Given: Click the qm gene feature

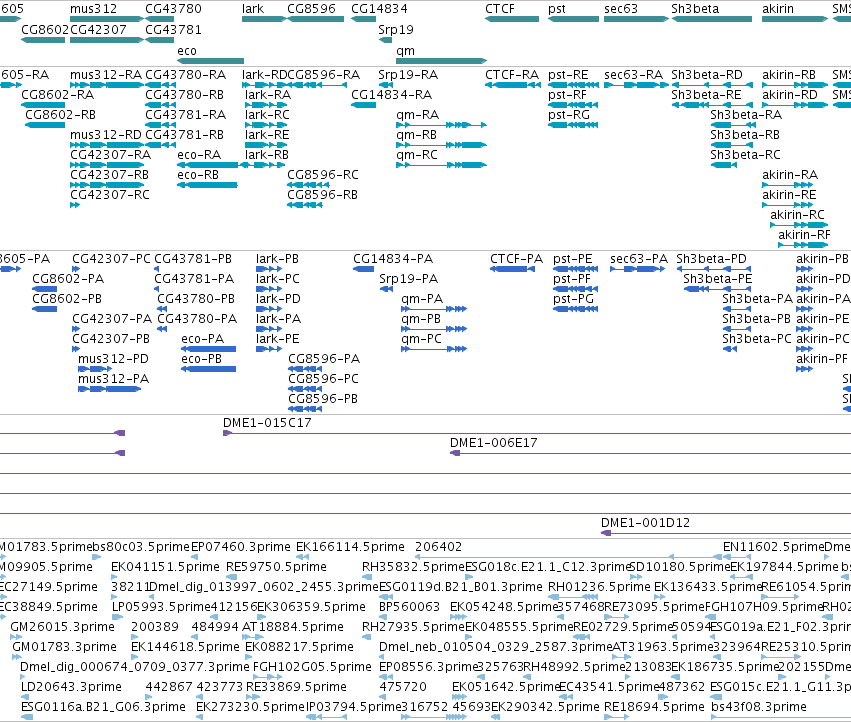Looking at the screenshot, I should (441, 61).
